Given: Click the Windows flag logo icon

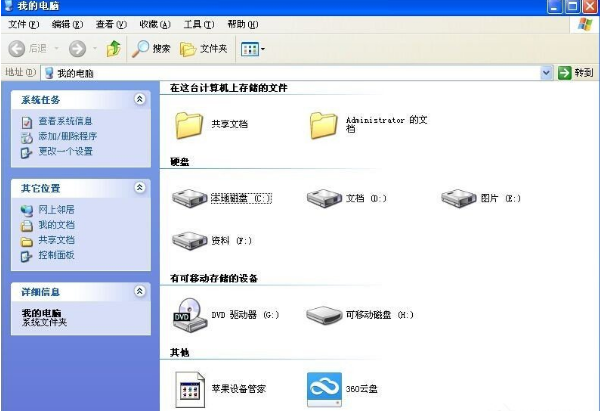Looking at the screenshot, I should [x=585, y=24].
